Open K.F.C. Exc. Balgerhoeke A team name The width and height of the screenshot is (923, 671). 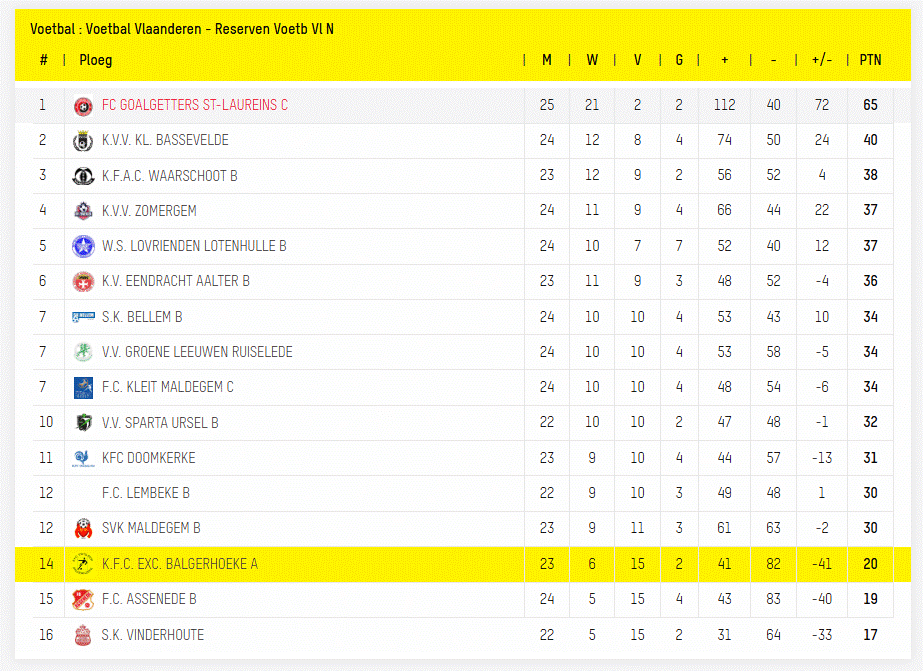[x=179, y=564]
